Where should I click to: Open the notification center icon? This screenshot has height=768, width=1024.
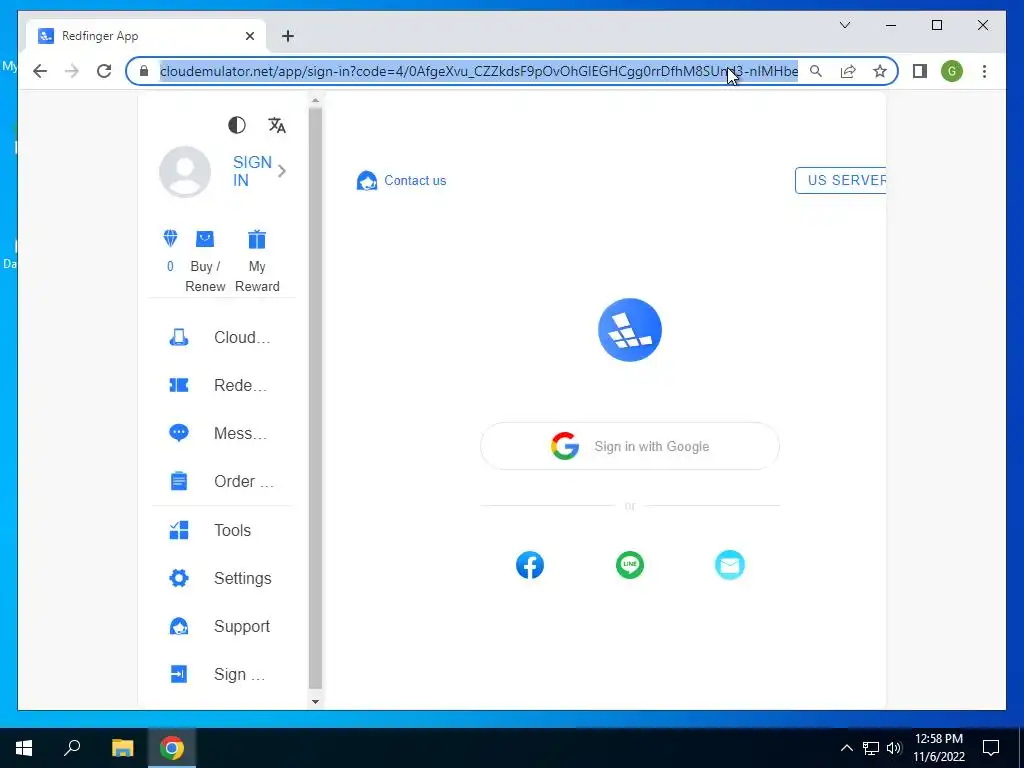(x=991, y=748)
